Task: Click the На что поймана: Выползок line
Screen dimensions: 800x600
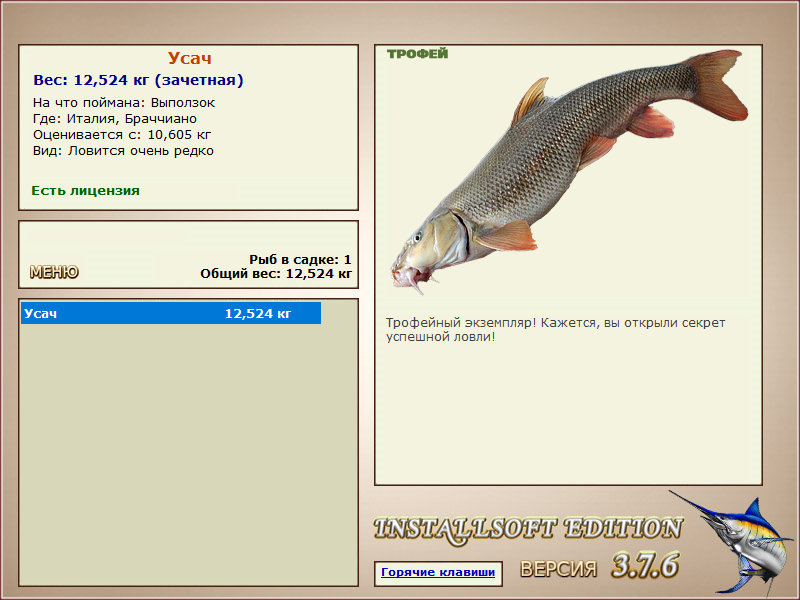Action: (x=124, y=103)
